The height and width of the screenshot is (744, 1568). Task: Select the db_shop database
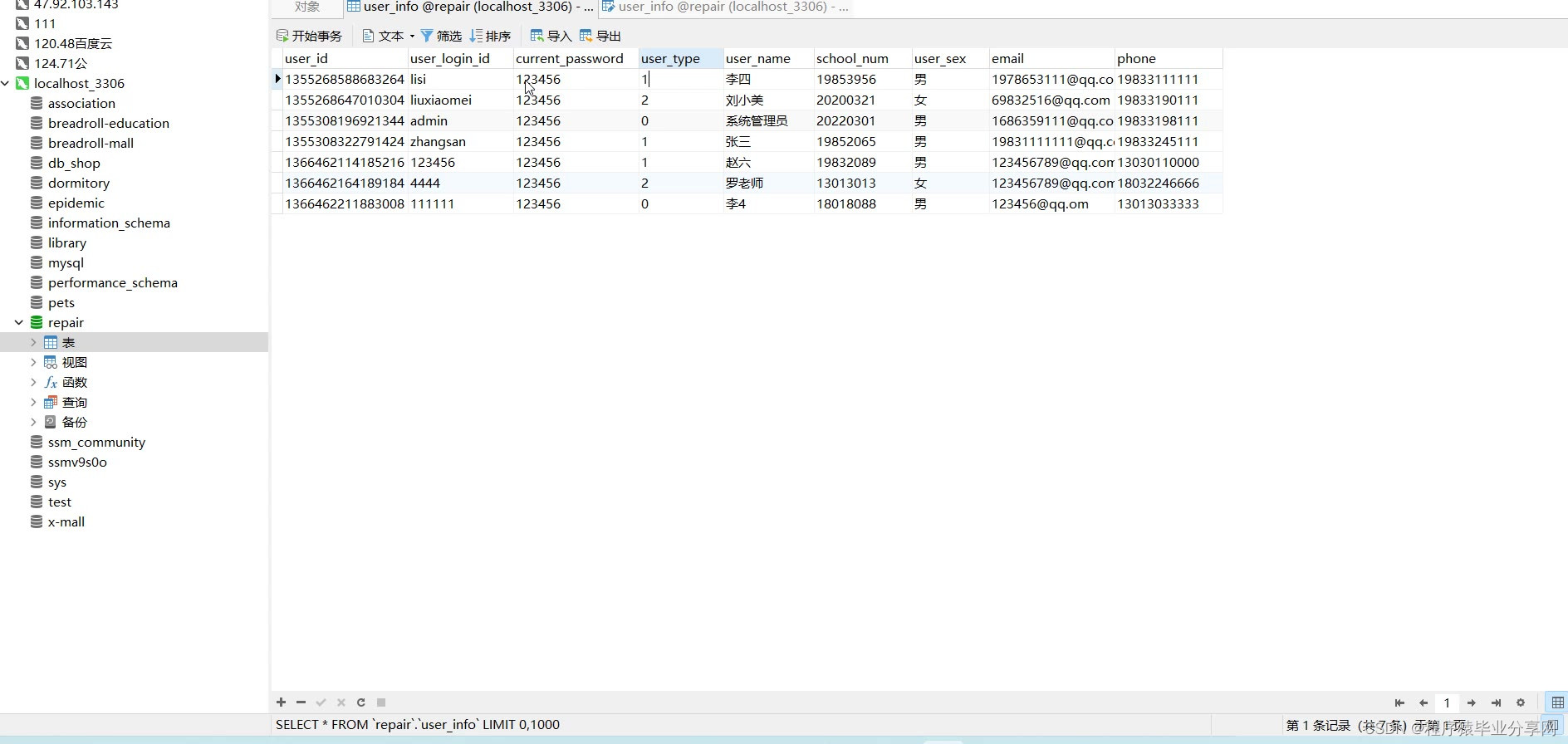tap(74, 163)
